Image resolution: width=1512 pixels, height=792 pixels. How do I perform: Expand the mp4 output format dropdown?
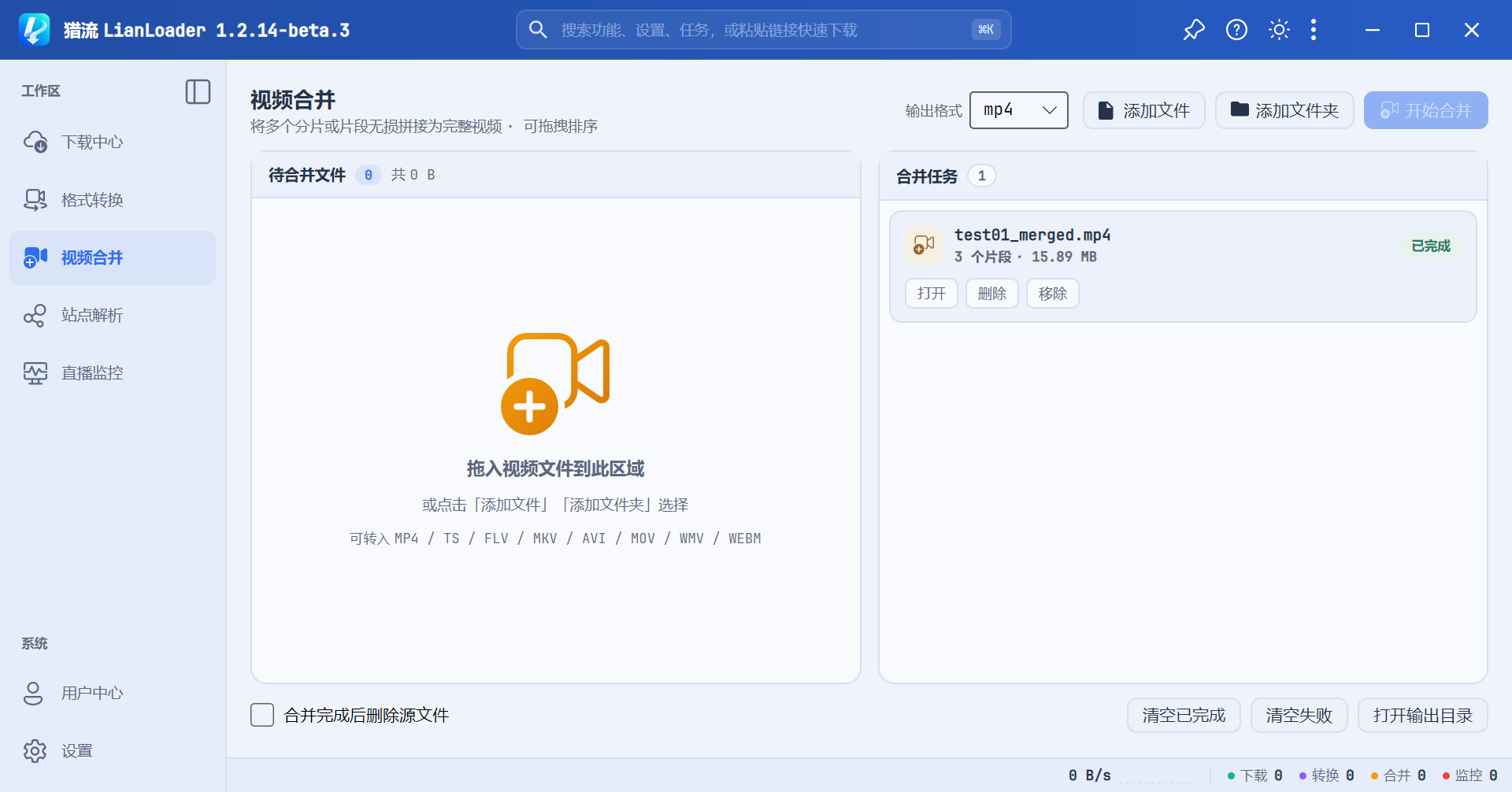click(1018, 110)
